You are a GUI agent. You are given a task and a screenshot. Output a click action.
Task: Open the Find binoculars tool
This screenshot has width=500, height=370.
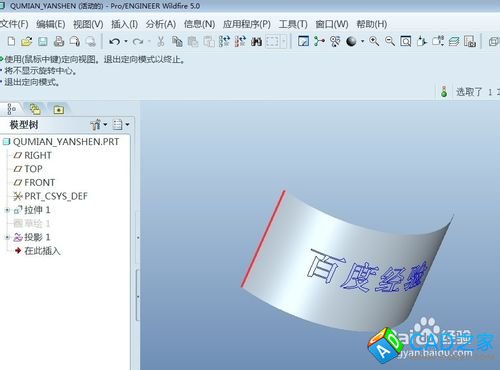click(256, 42)
